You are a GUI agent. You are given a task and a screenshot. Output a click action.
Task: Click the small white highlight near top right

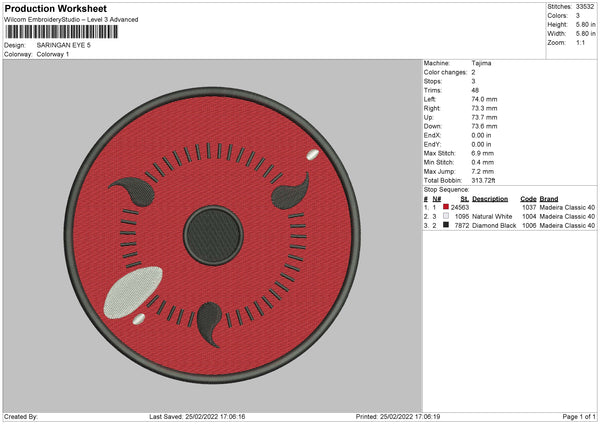tap(312, 155)
